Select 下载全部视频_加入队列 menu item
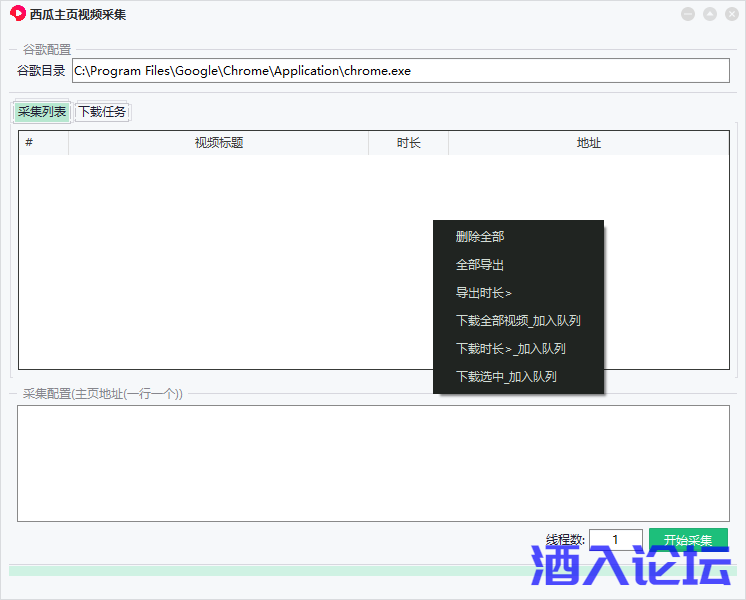The width and height of the screenshot is (746, 600). [x=518, y=321]
